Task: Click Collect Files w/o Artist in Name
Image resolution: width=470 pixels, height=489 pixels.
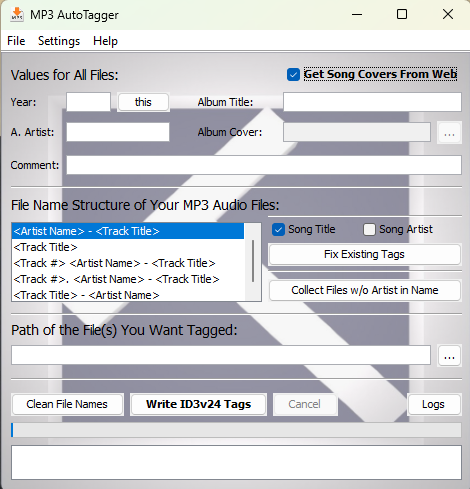Action: click(365, 290)
